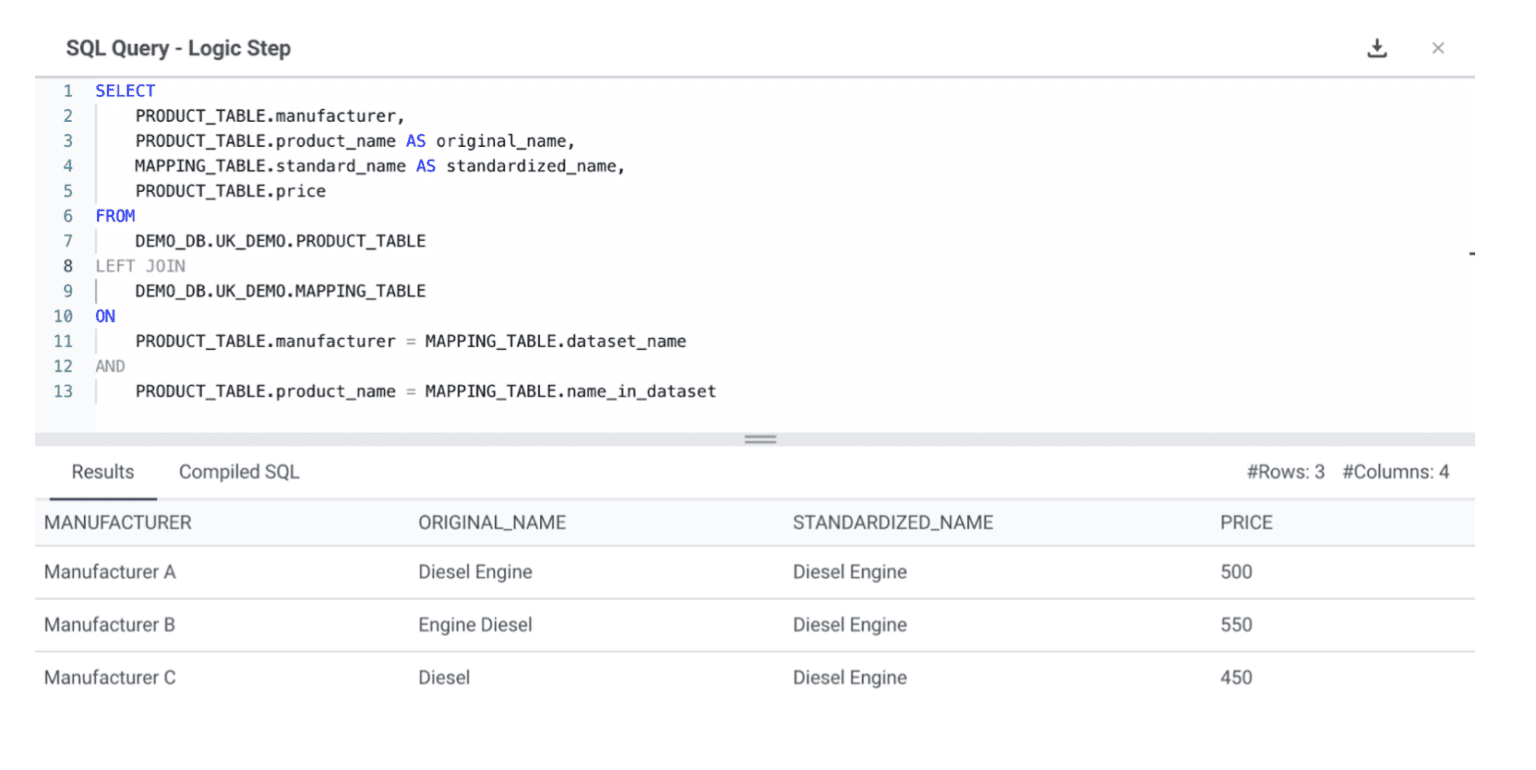Select the Manufacturer A result row
Screen dimensions: 1536x770
coord(109,571)
